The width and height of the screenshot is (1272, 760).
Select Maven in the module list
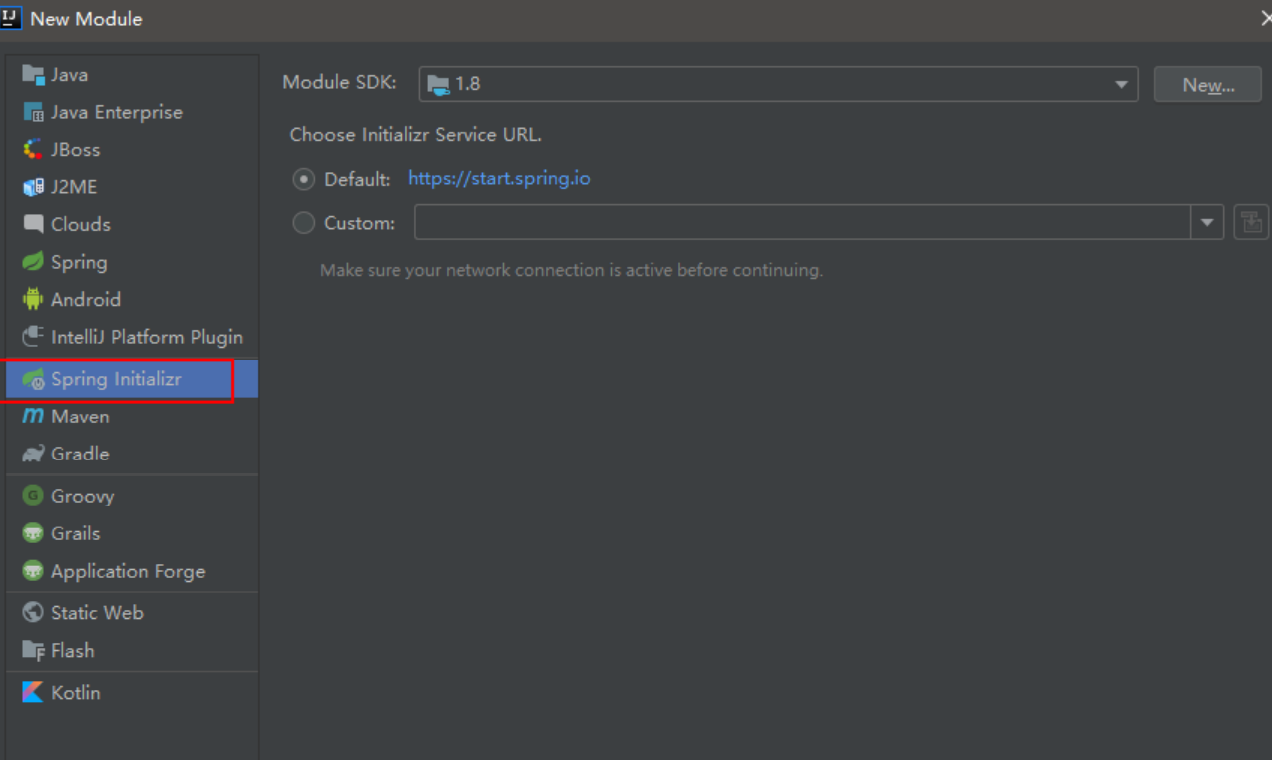pos(132,416)
